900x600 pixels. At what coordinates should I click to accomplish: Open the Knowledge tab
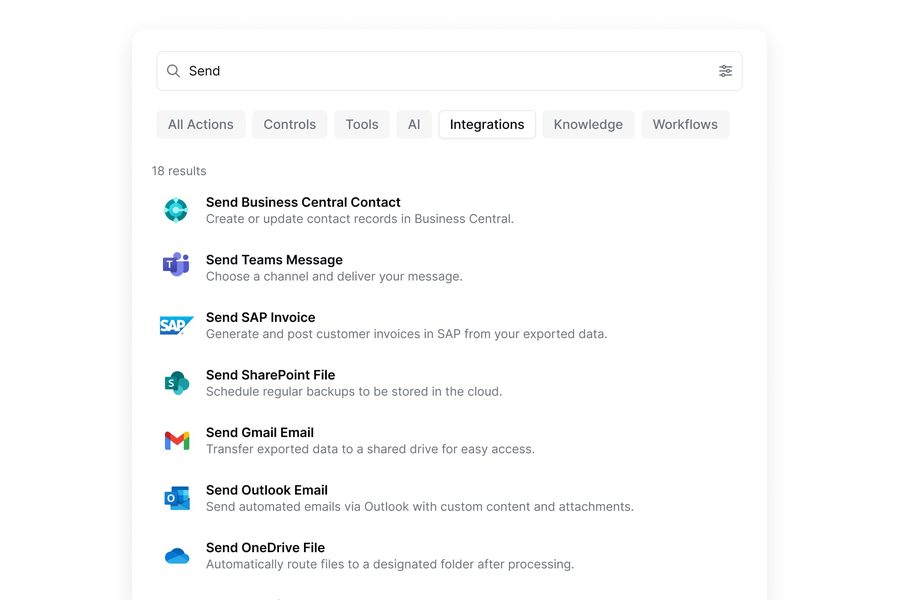coord(588,125)
